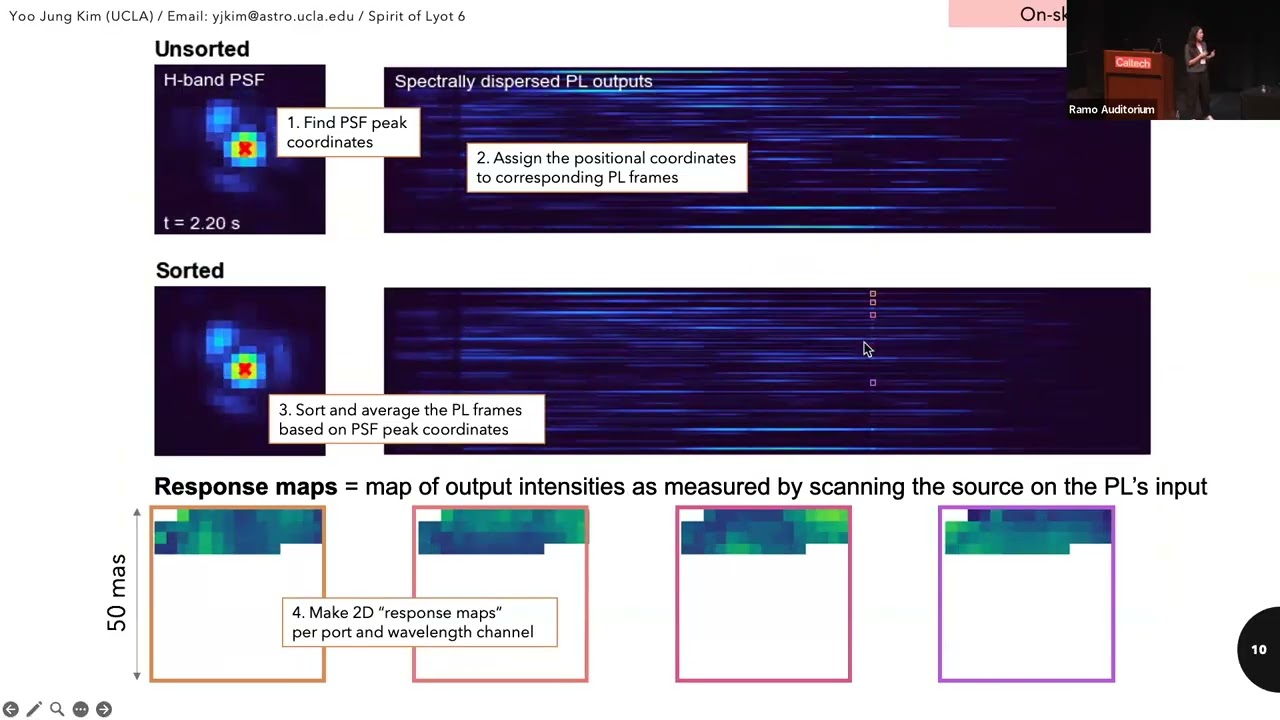Click the red X marker on Unsorted PSF
Viewport: 1280px width, 720px height.
(x=245, y=149)
